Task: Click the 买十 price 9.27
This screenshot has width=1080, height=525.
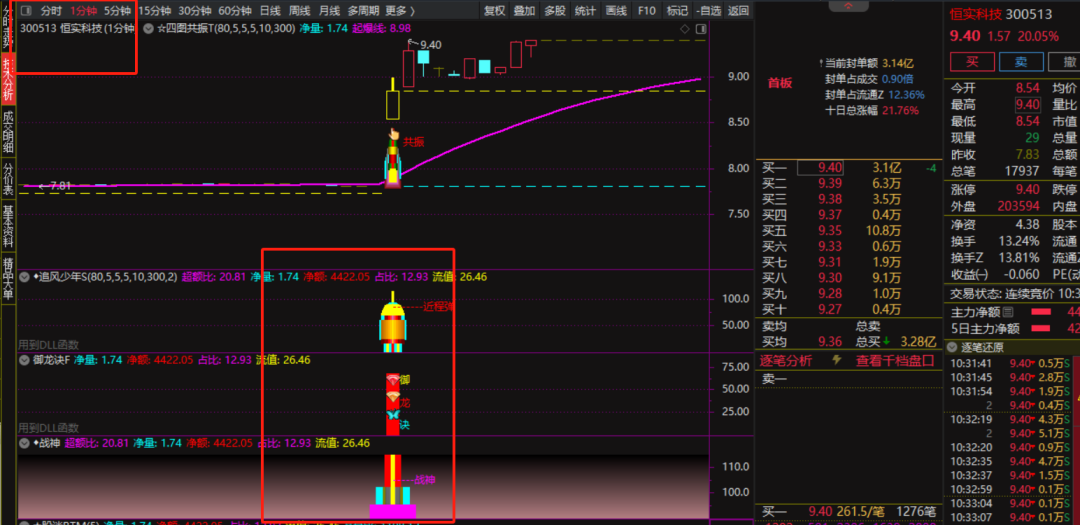Action: [x=830, y=309]
